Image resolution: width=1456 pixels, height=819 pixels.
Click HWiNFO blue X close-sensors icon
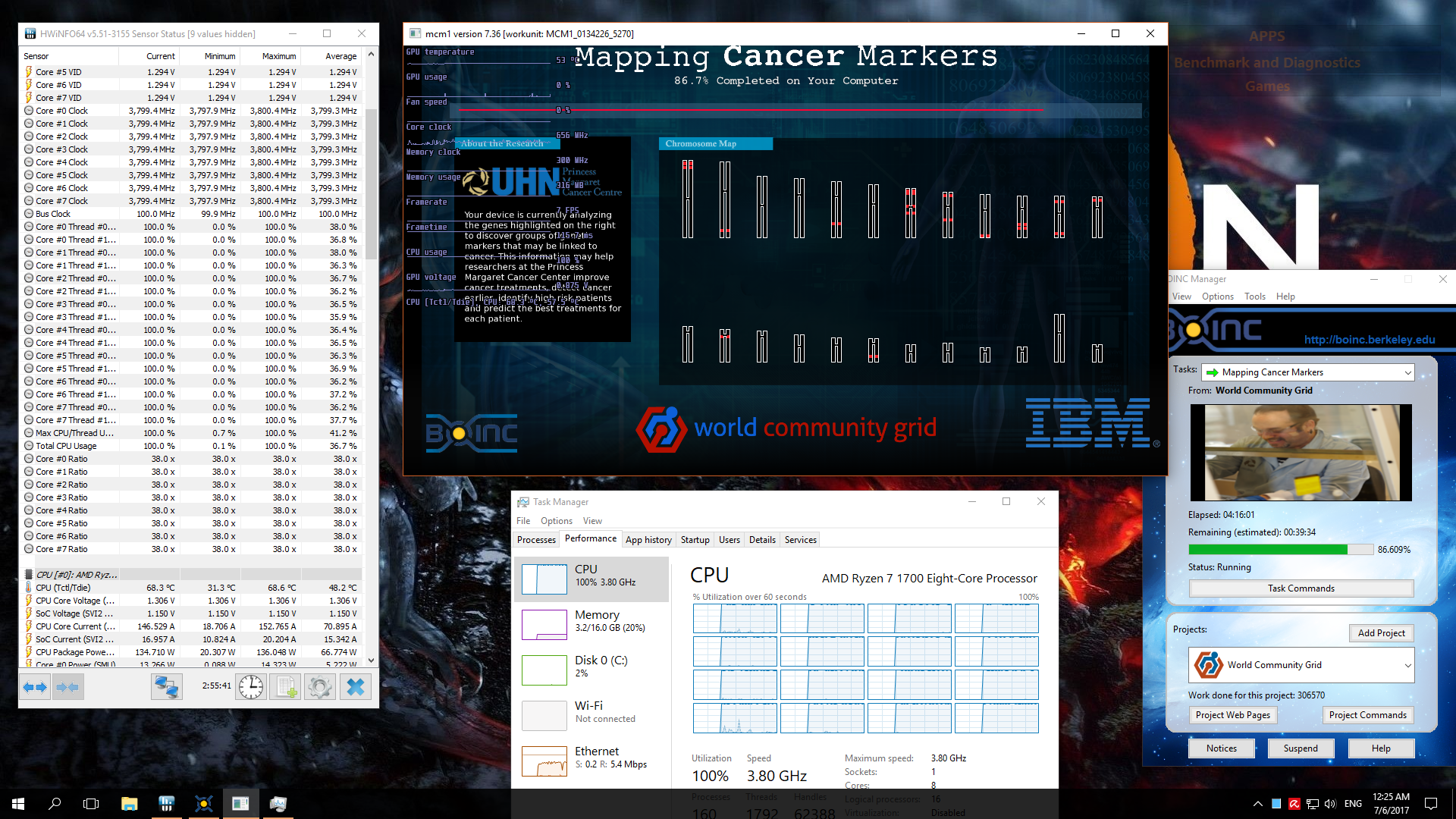355,687
